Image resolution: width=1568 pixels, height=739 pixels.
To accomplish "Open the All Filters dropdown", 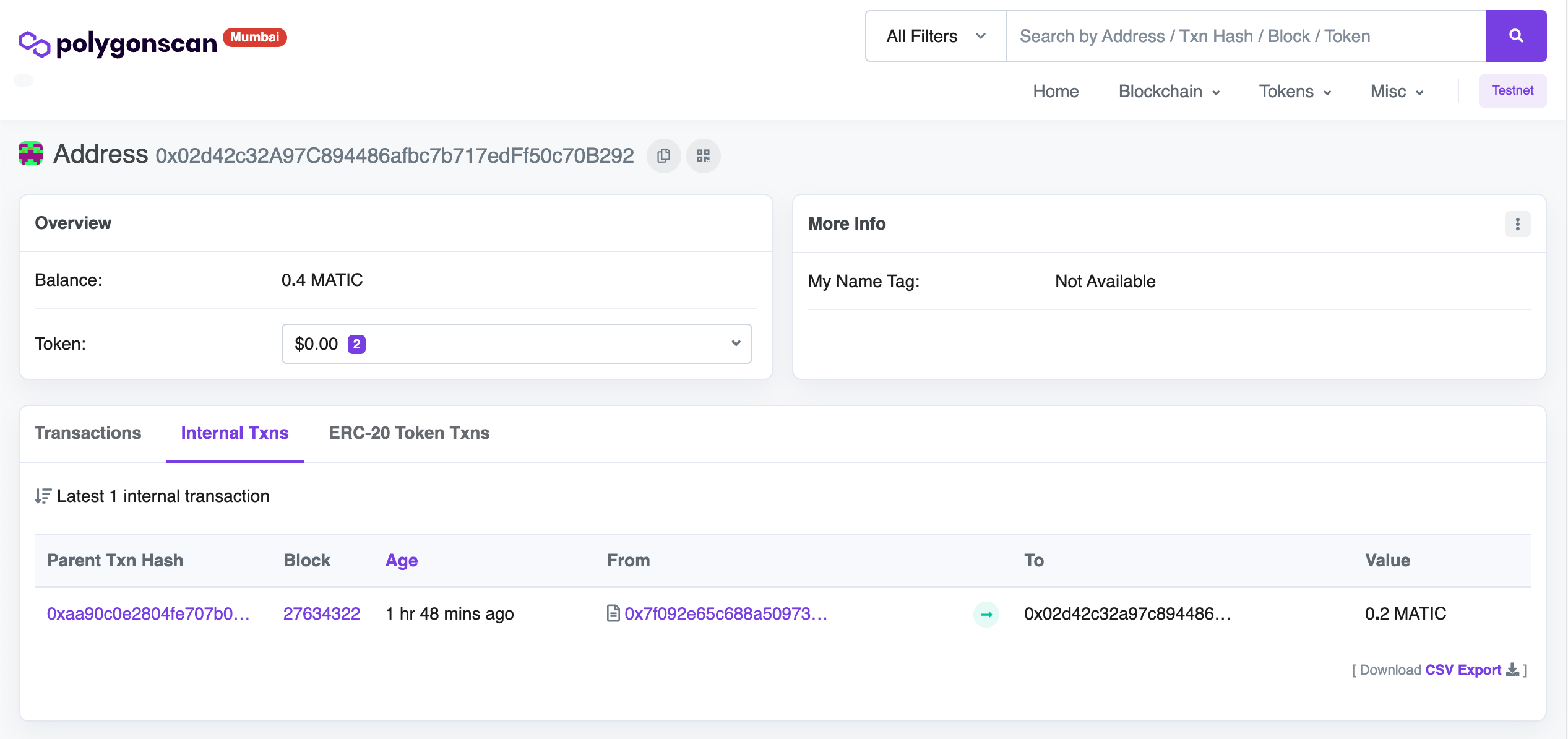I will tap(935, 36).
